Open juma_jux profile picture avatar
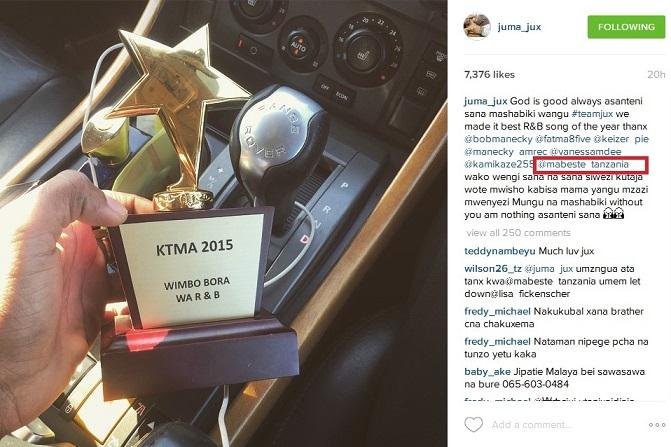The image size is (671, 447). tap(477, 27)
